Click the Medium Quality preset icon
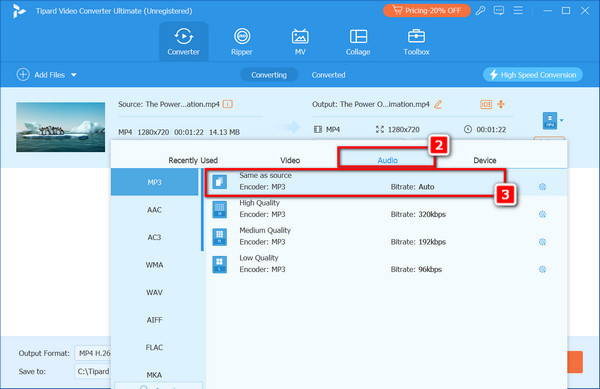Screen dimensions: 600x389 pos(220,237)
